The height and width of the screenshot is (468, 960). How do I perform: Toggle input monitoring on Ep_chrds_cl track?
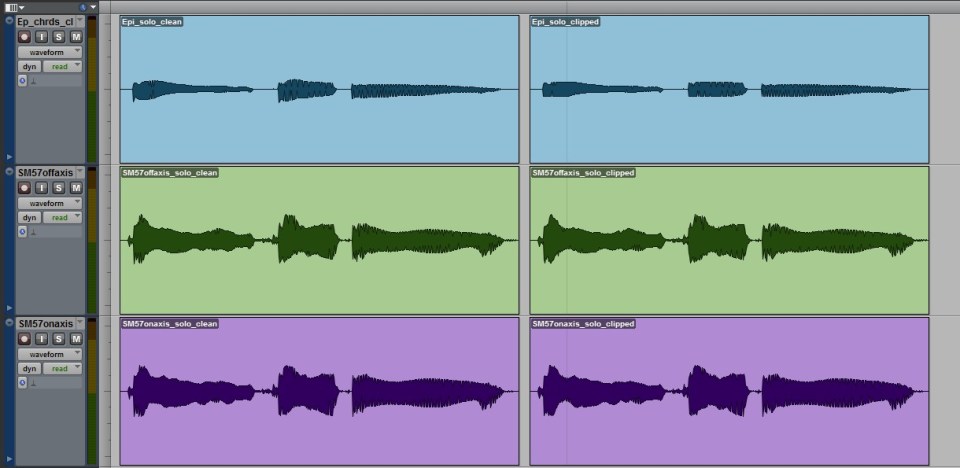42,37
